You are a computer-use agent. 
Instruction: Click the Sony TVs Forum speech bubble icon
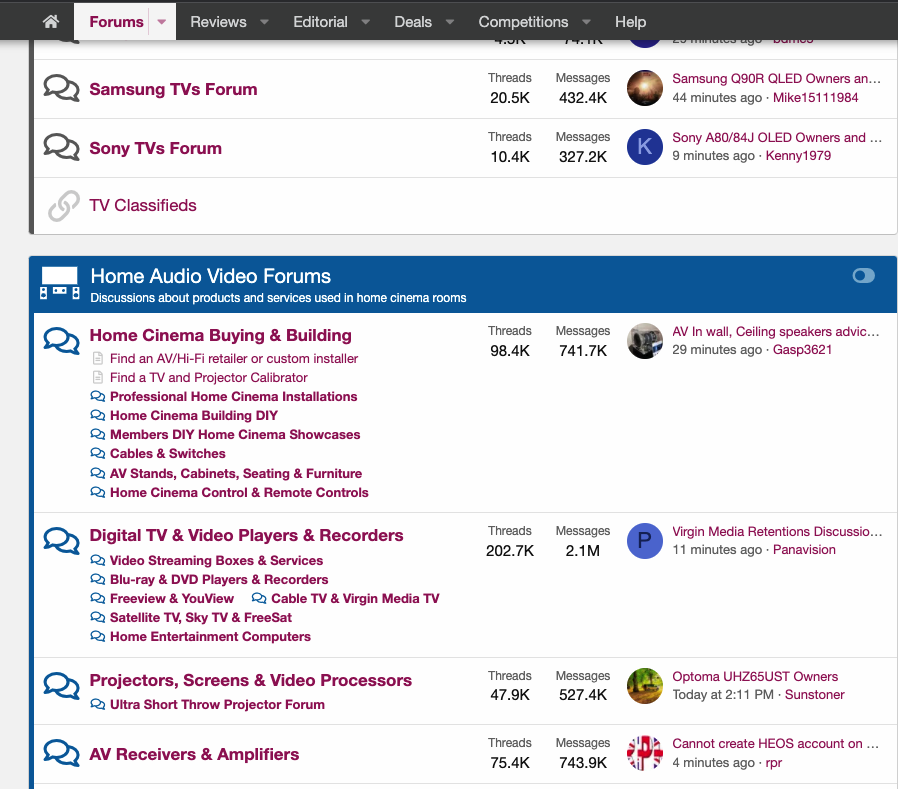[x=62, y=148]
